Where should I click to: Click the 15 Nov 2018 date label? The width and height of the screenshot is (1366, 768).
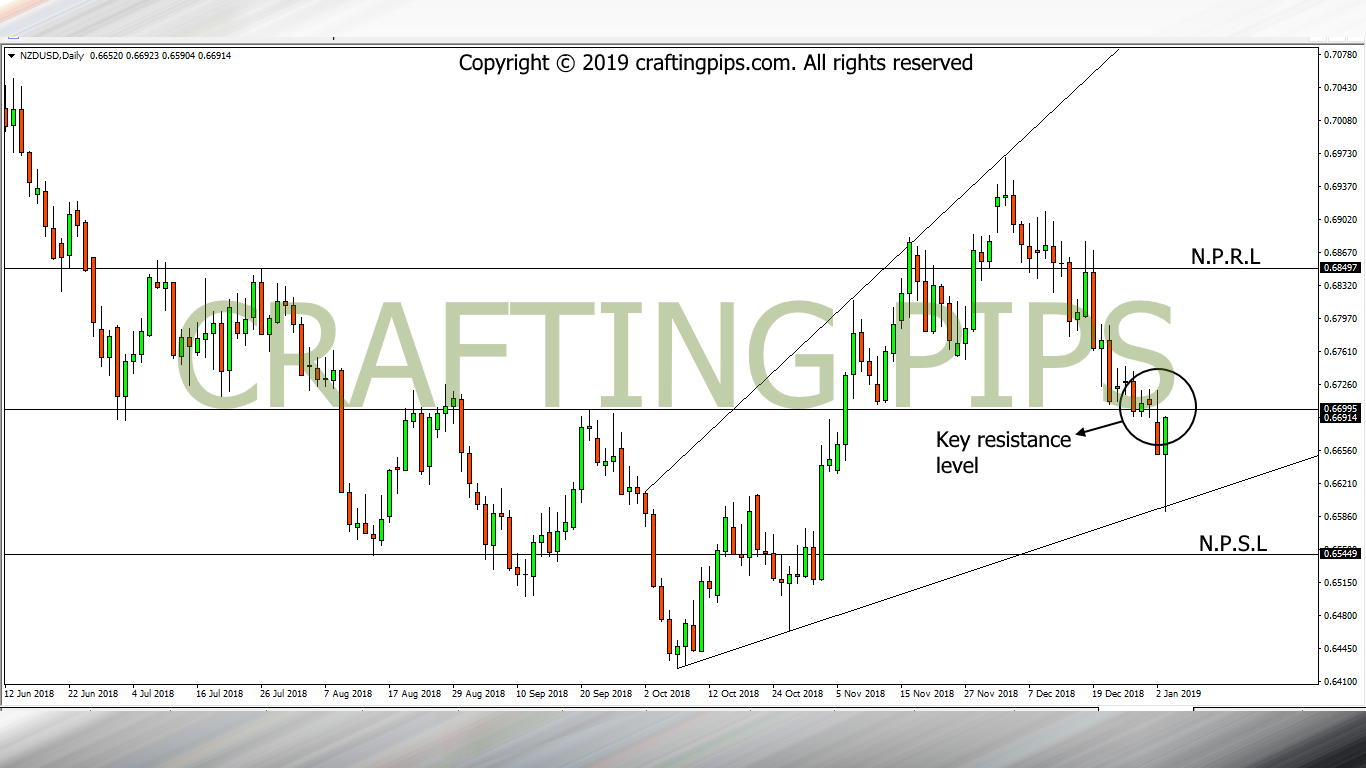coord(926,692)
